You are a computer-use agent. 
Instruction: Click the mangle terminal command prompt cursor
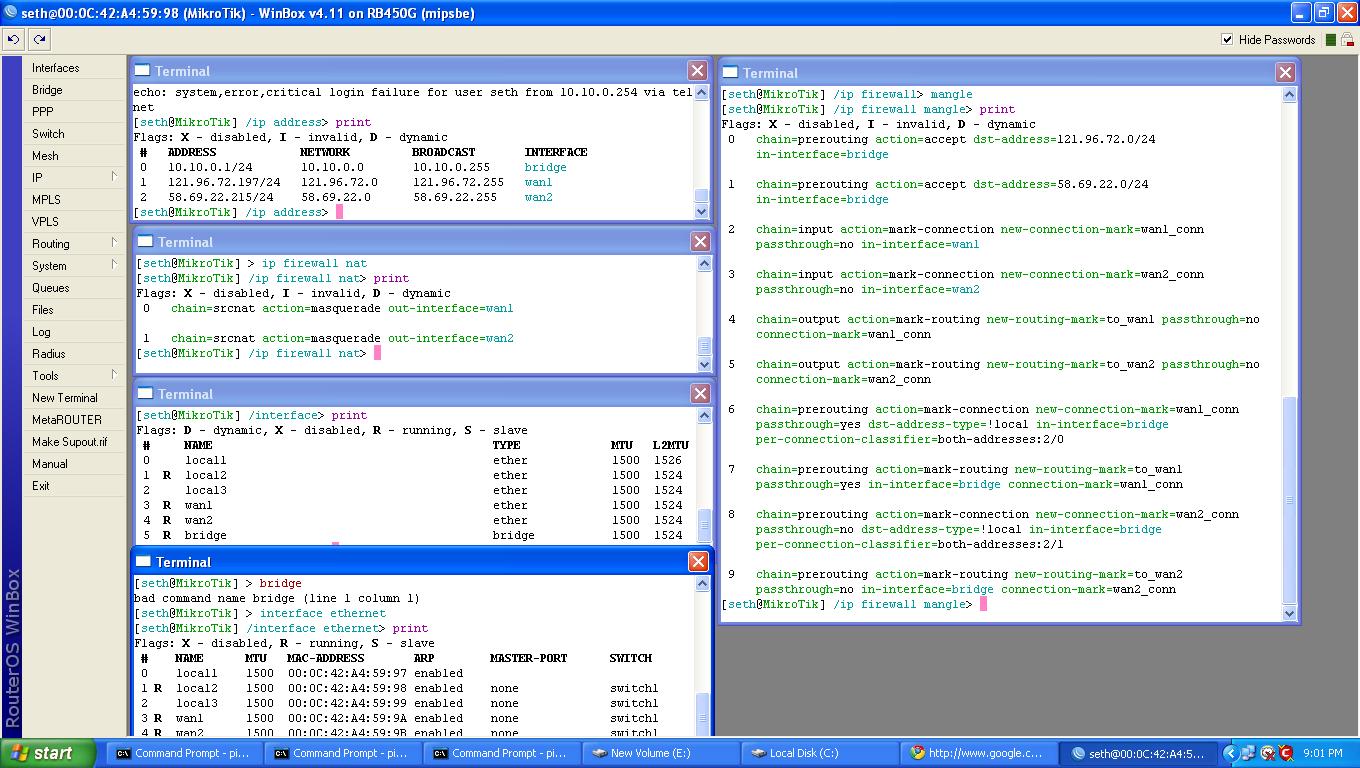click(x=984, y=604)
